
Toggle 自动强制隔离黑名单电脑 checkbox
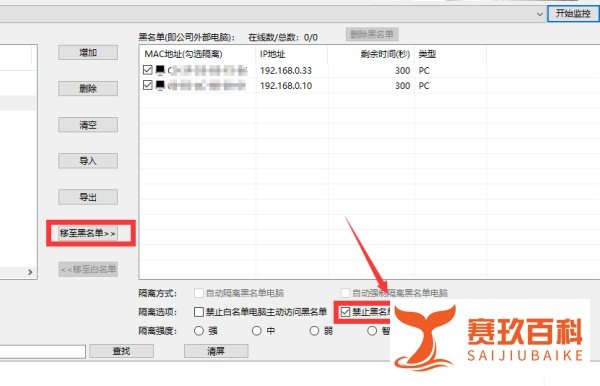[345, 293]
